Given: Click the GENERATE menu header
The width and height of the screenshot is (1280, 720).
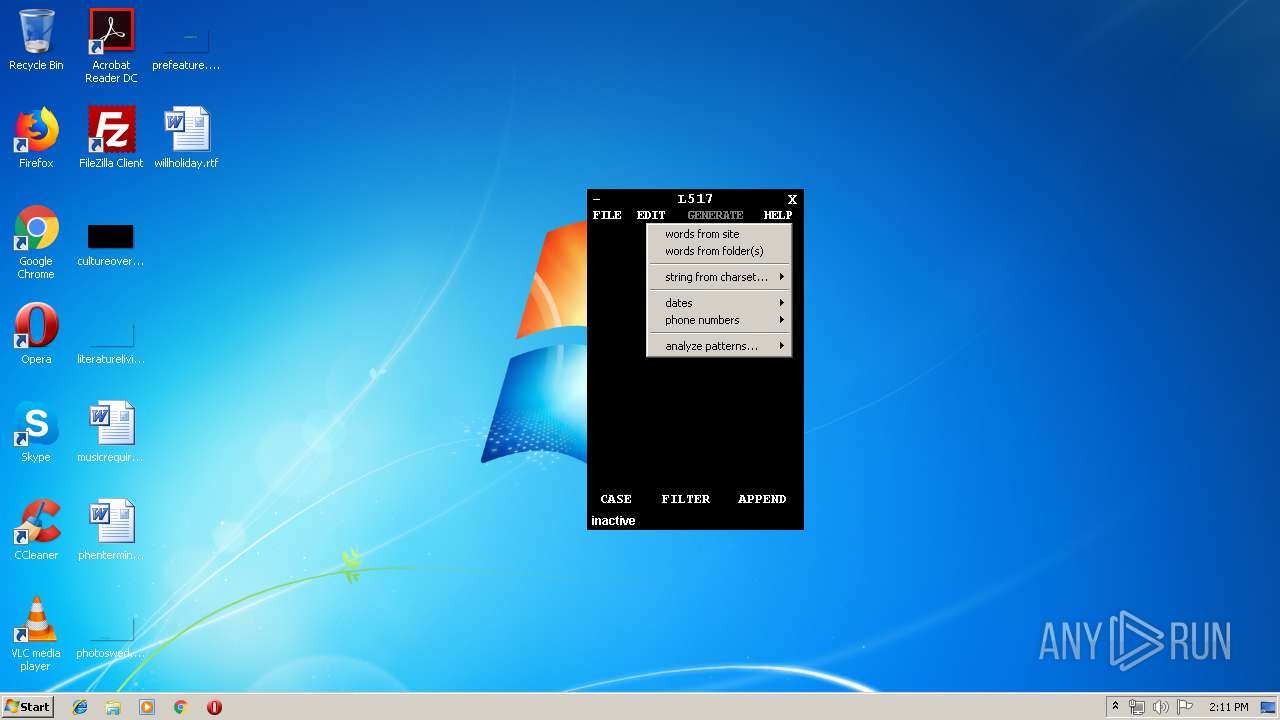Looking at the screenshot, I should pyautogui.click(x=715, y=215).
